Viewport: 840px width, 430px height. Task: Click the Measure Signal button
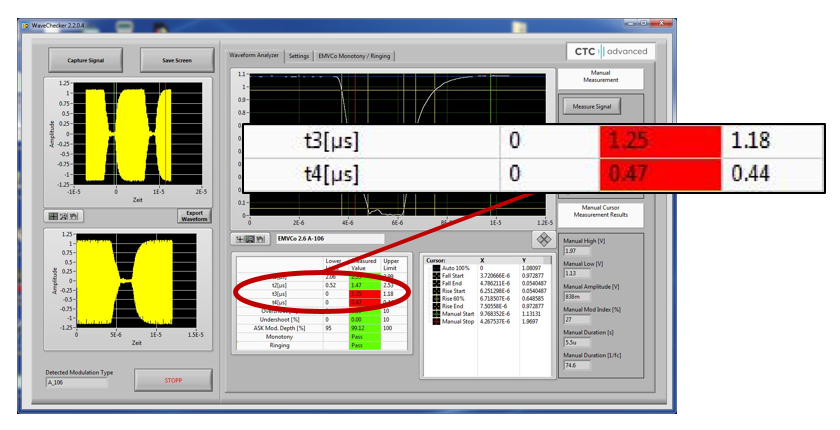591,107
